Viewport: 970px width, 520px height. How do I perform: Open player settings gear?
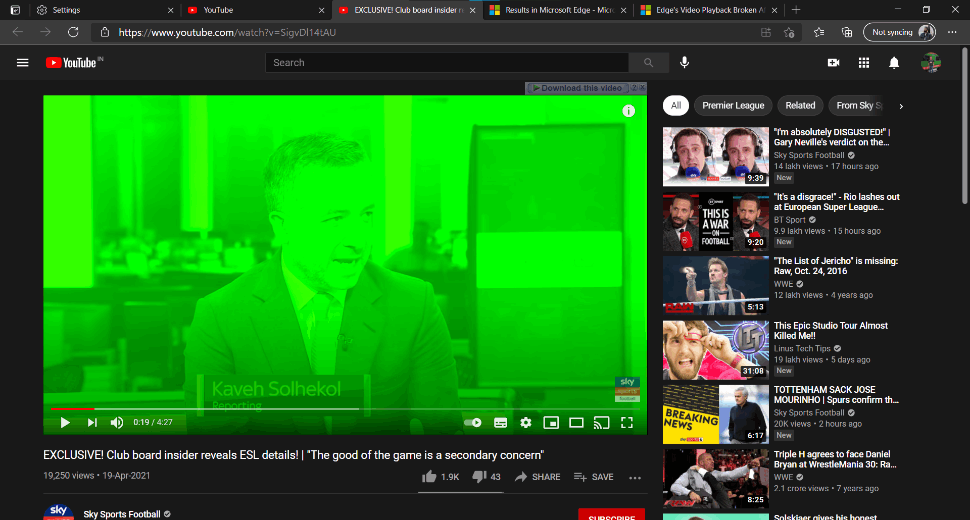(526, 422)
